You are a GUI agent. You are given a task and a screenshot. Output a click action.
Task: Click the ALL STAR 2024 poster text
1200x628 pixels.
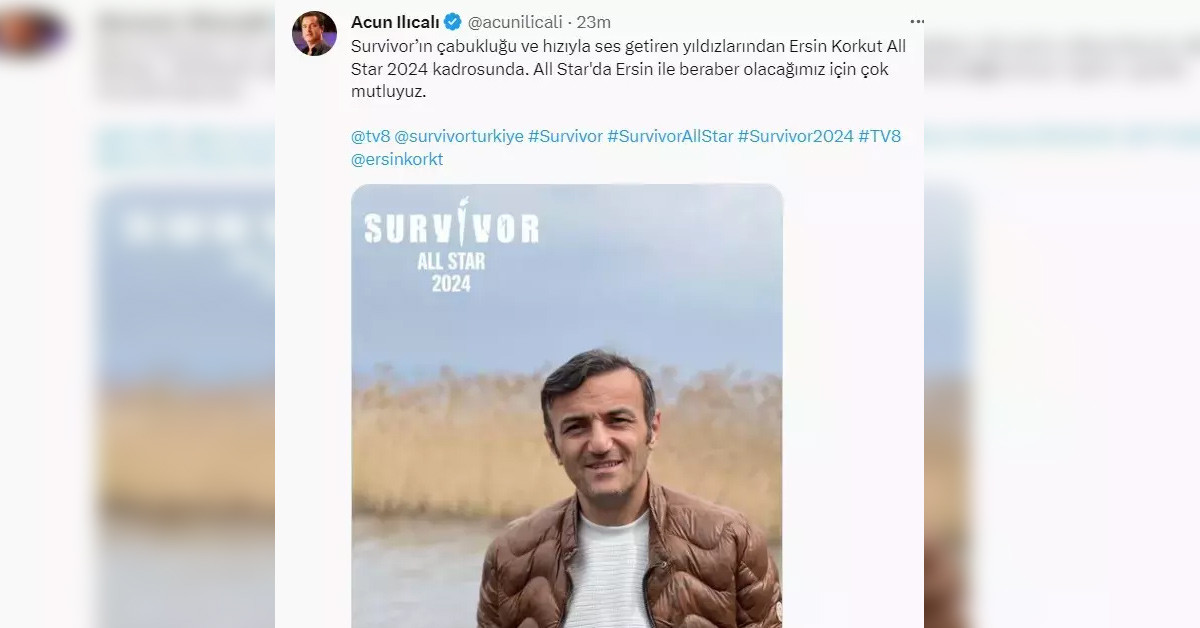(x=451, y=273)
